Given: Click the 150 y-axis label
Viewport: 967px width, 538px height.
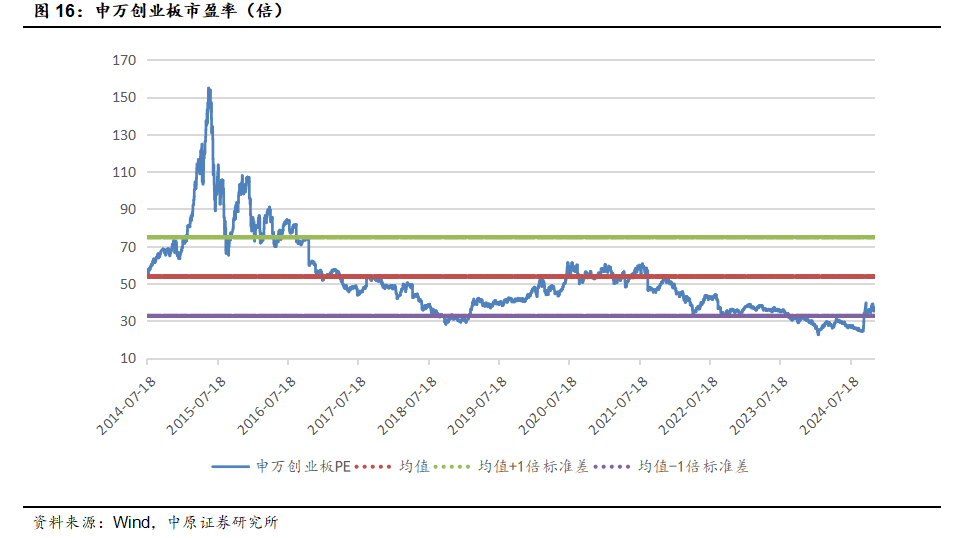Looking at the screenshot, I should click(x=124, y=98).
